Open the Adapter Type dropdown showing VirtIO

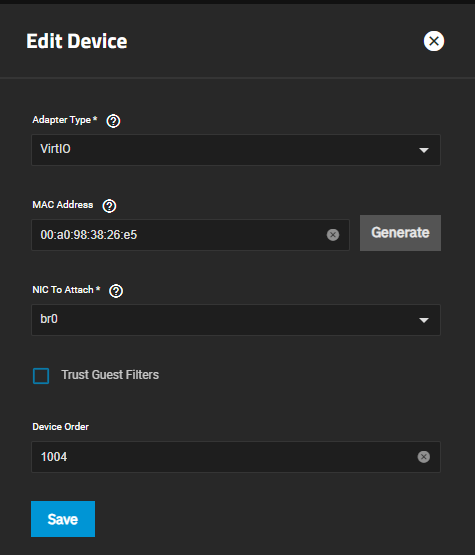pyautogui.click(x=236, y=150)
